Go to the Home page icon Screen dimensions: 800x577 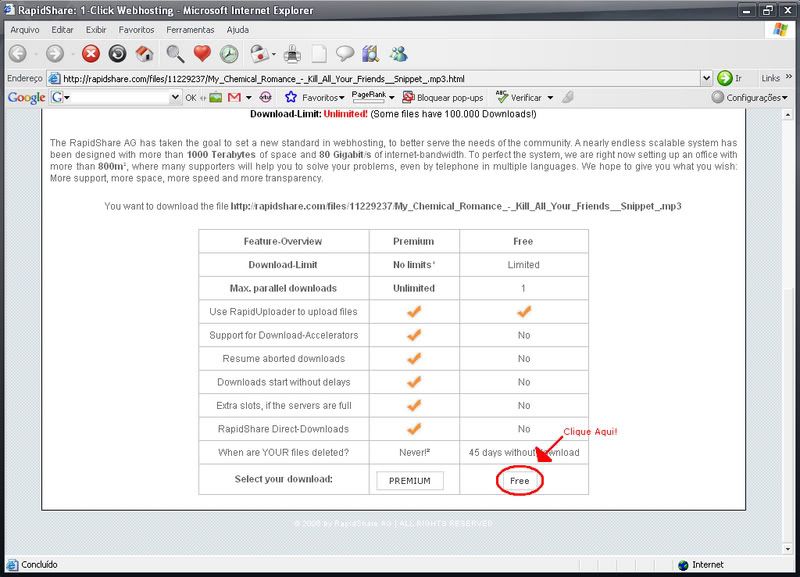coord(144,54)
